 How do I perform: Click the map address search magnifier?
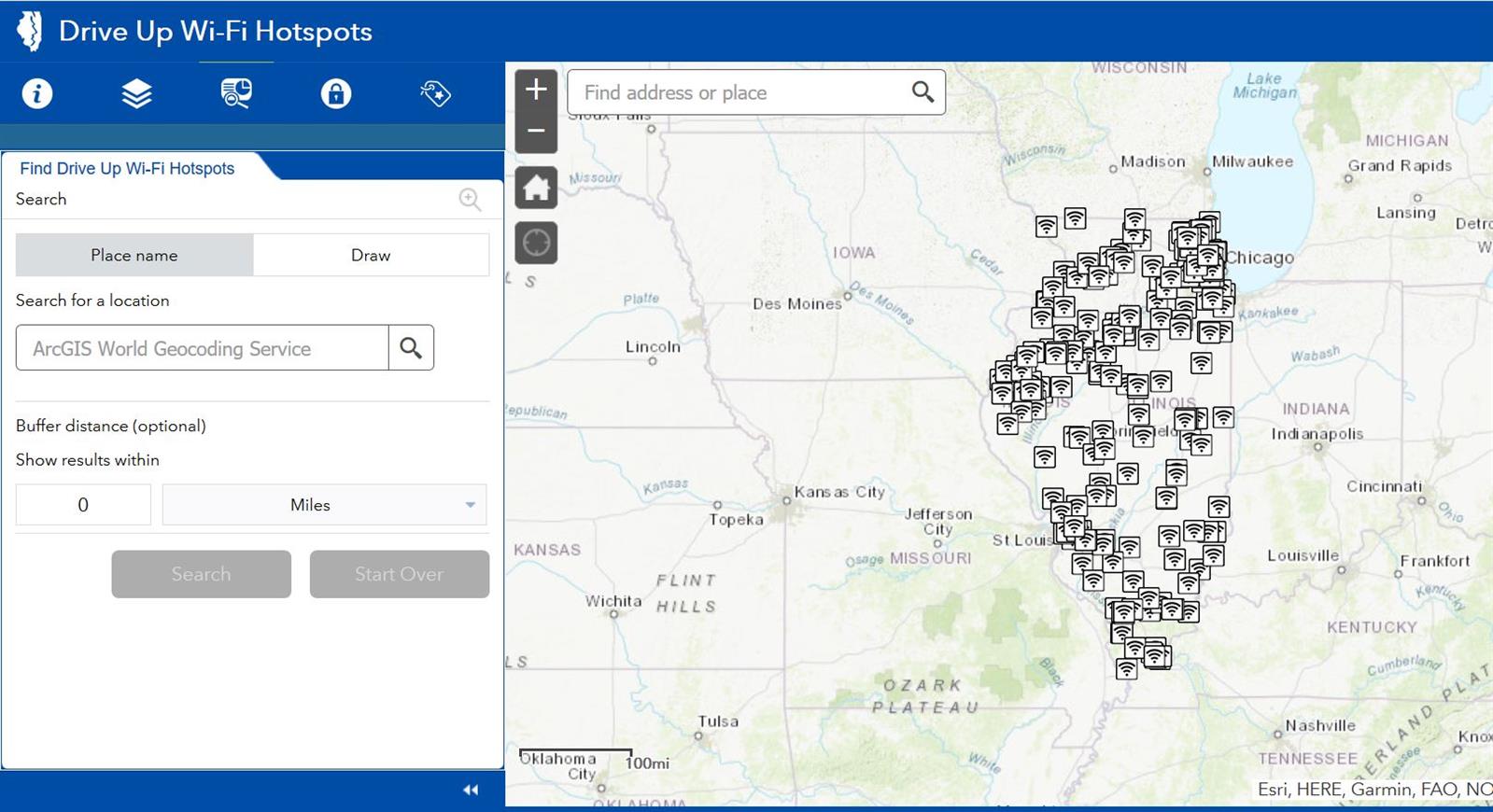[923, 92]
